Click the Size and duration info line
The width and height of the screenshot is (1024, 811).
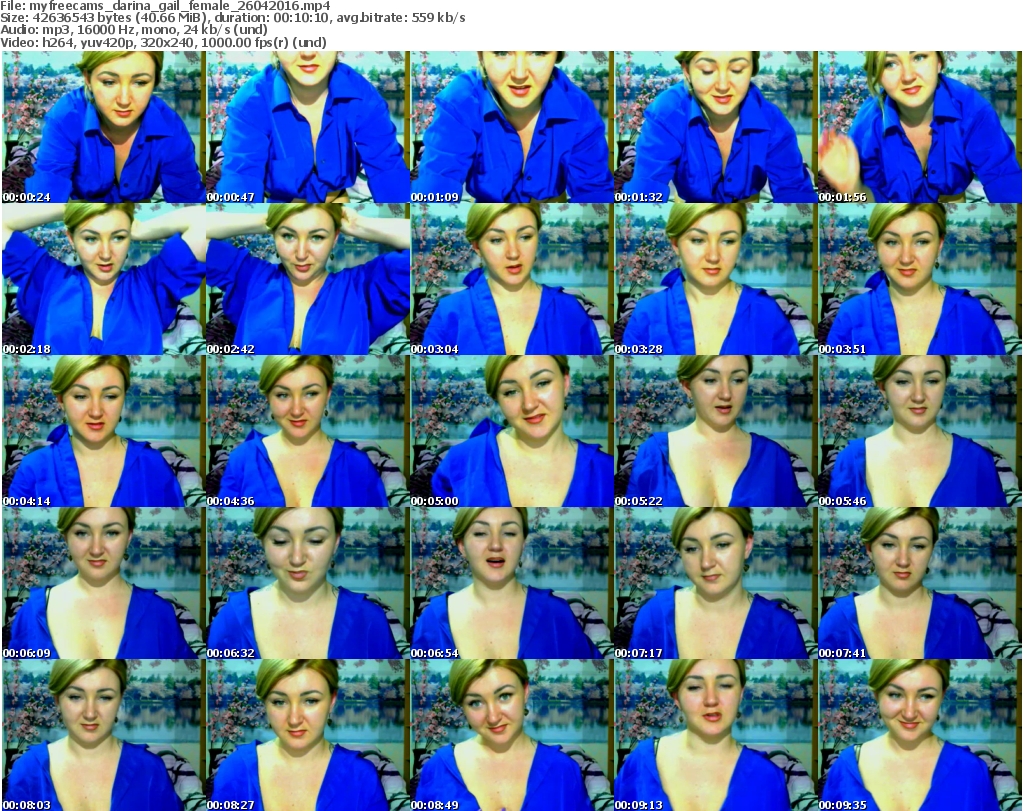(x=232, y=18)
